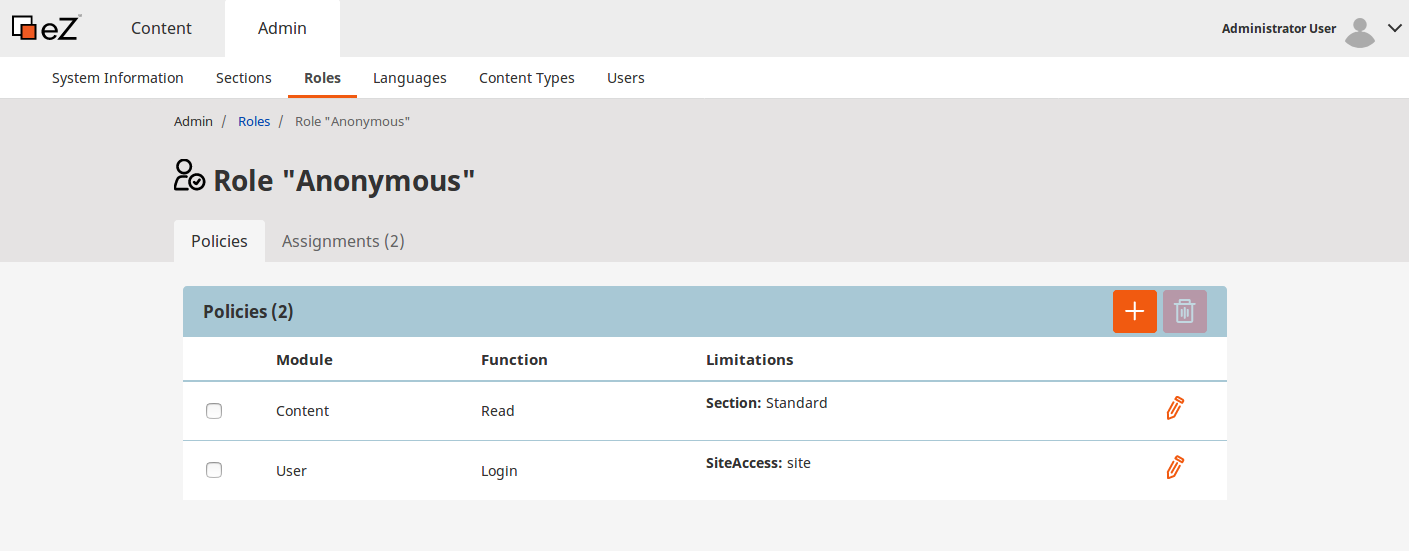
Task: Click the eZ logo icon
Action: pos(45,28)
